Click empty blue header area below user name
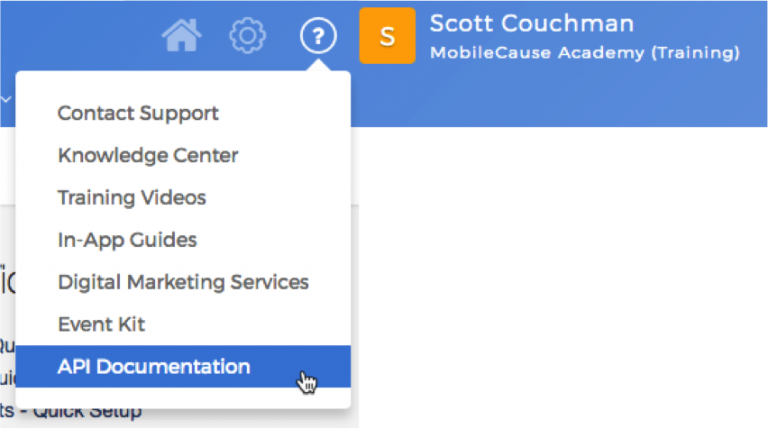Viewport: 768px width, 429px height. pos(560,100)
